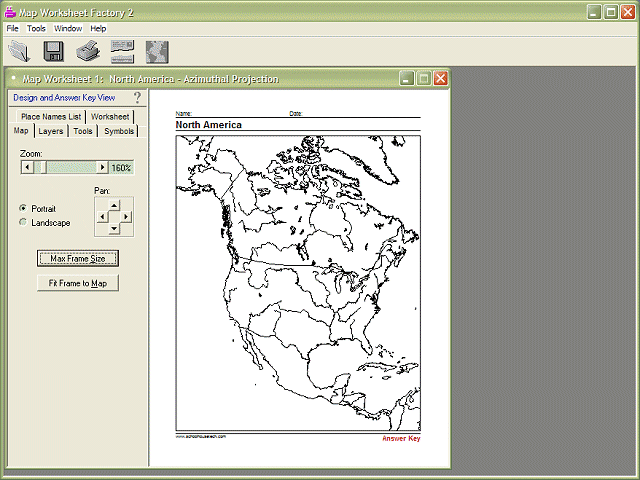Image resolution: width=640 pixels, height=480 pixels.
Task: Click the Fit Frame to Map button
Action: tap(78, 283)
